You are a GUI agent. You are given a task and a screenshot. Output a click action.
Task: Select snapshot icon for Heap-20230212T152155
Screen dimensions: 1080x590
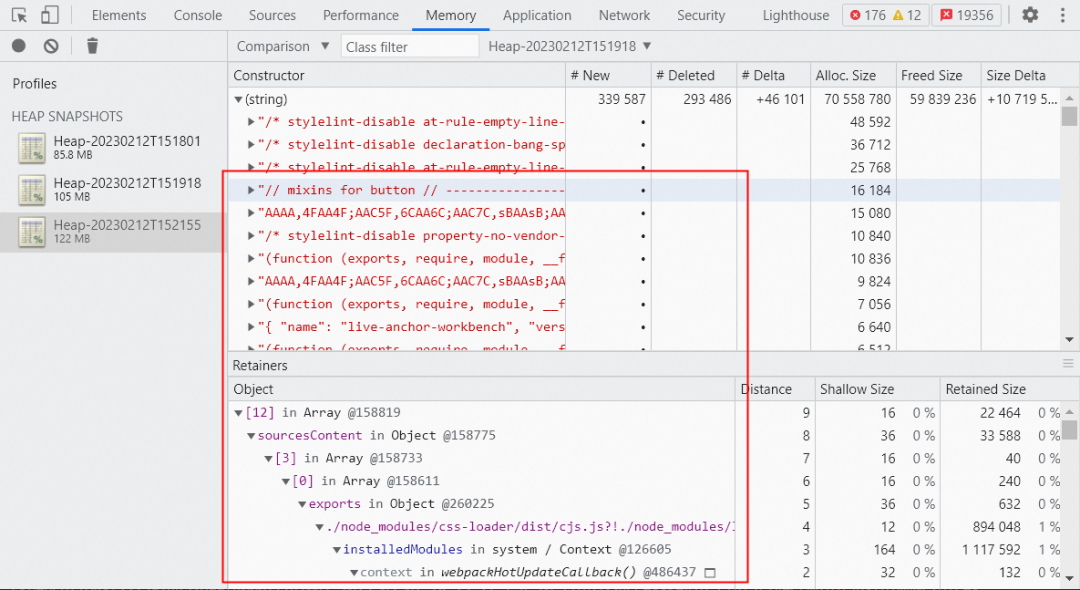[32, 232]
